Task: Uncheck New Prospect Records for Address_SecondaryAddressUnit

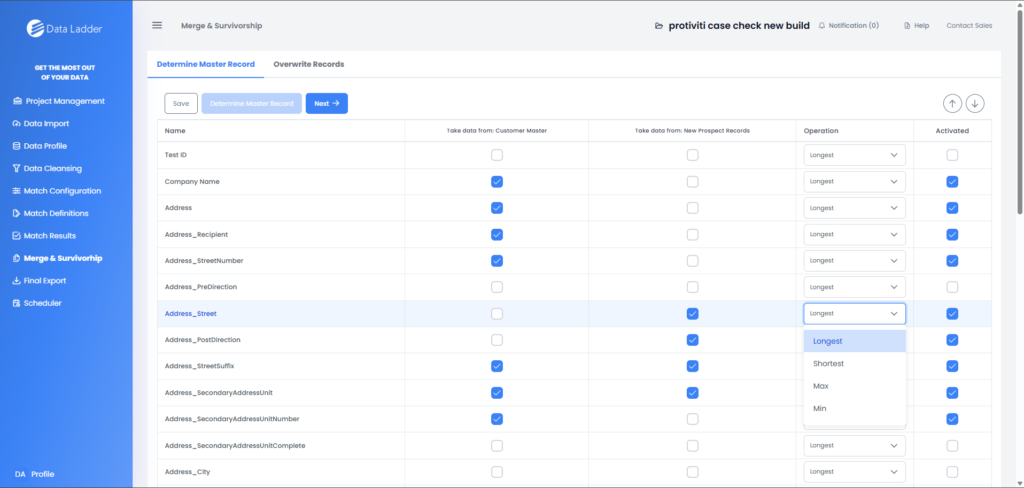Action: [x=692, y=393]
